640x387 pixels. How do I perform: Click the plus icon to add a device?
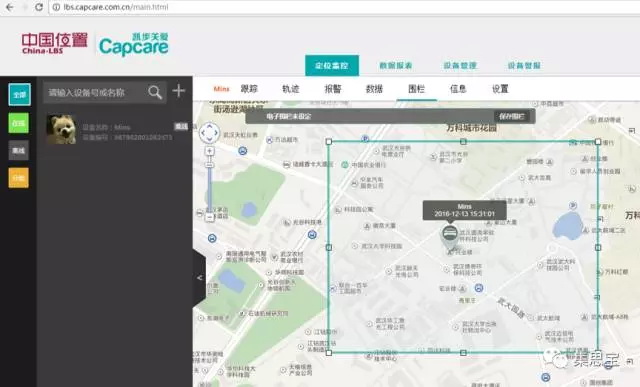coord(179,91)
